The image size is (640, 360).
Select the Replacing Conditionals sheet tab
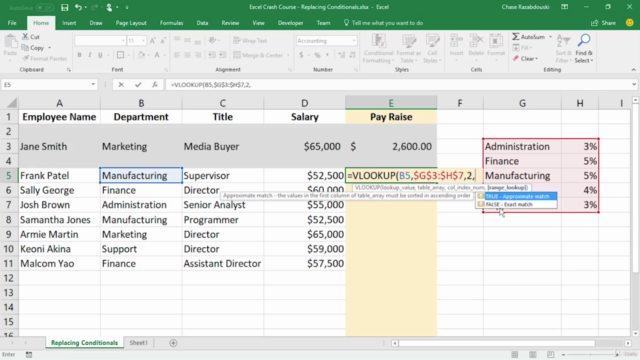[84, 343]
